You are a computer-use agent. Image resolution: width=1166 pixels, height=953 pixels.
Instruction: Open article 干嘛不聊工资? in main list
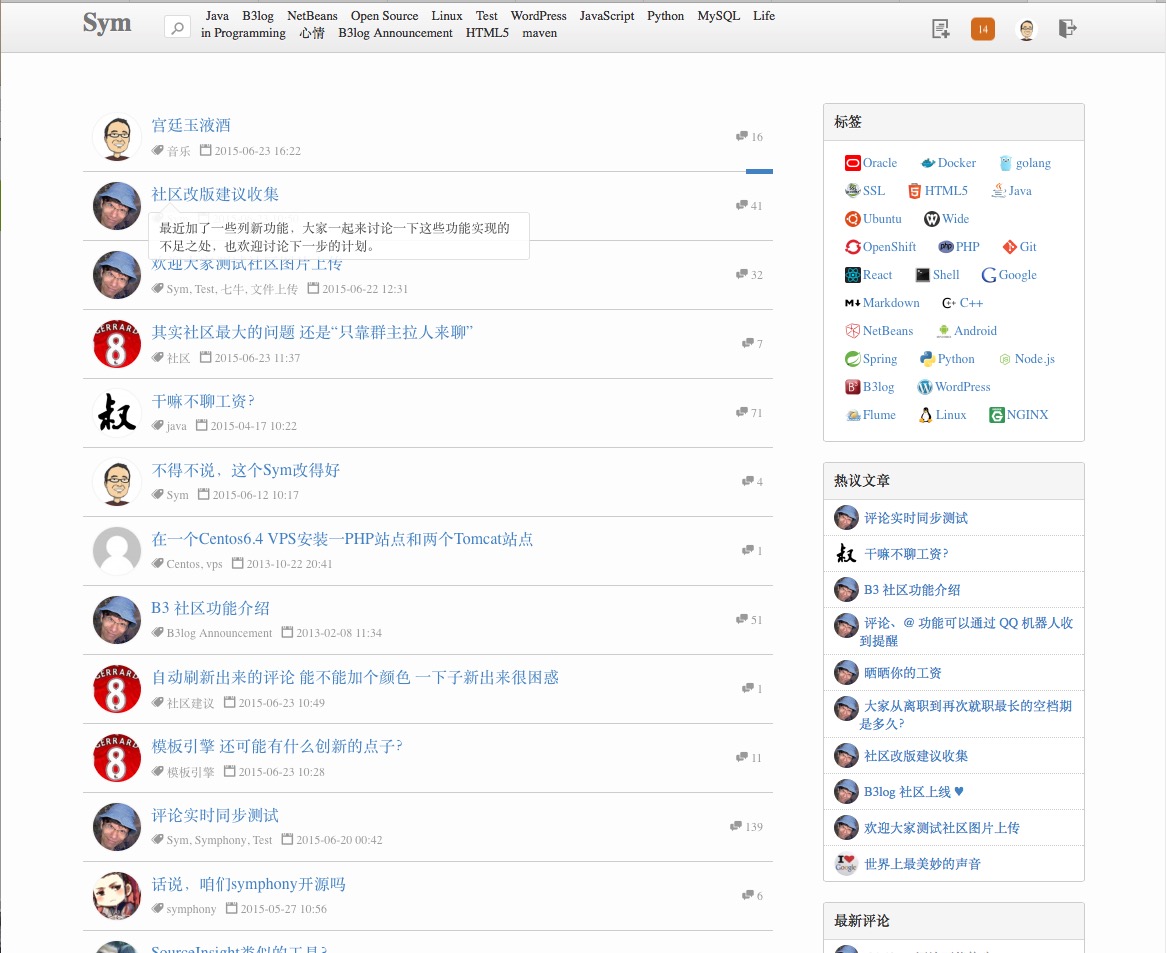pos(203,401)
